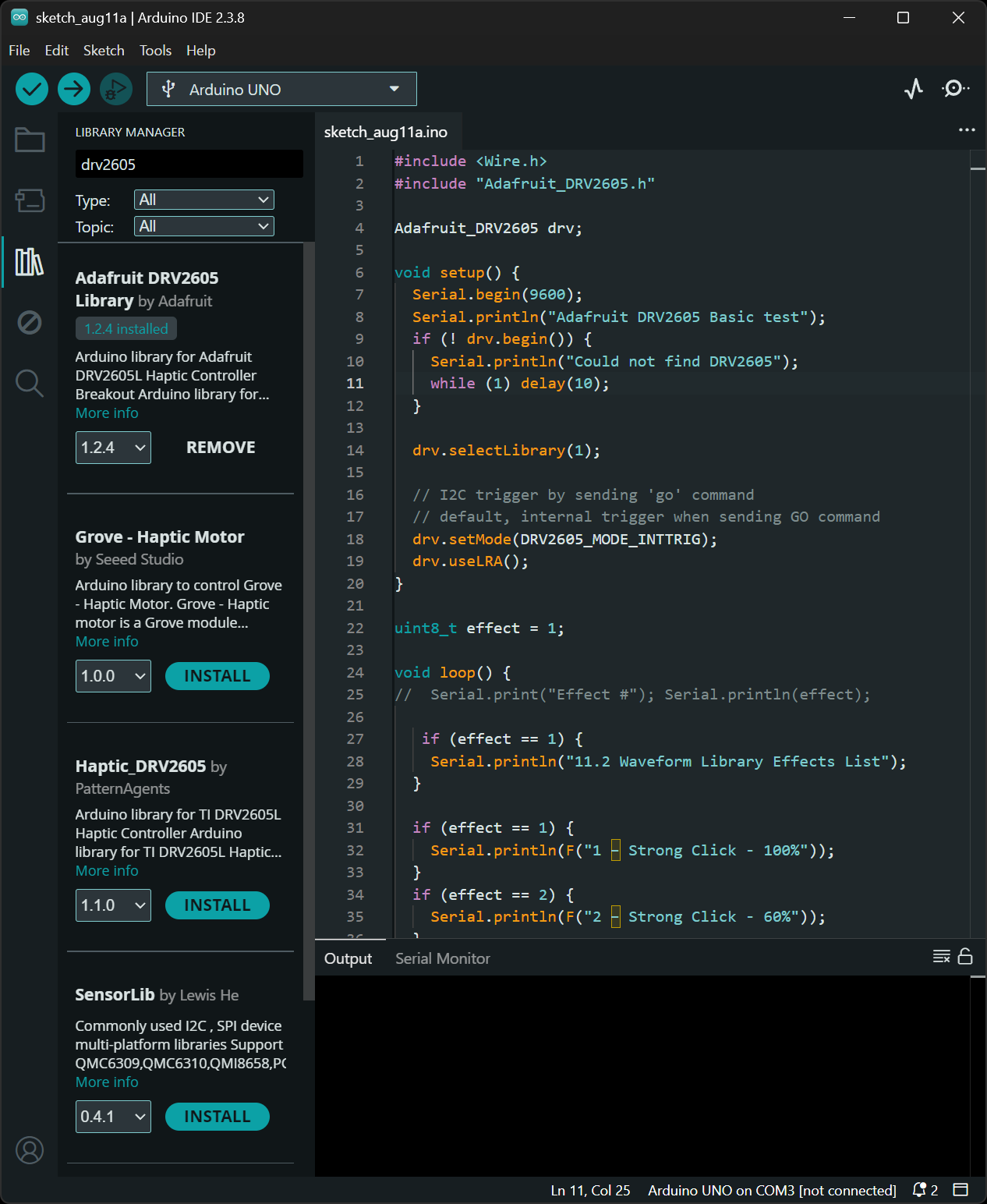Switch to the Serial Monitor tab
987x1204 pixels.
click(442, 958)
